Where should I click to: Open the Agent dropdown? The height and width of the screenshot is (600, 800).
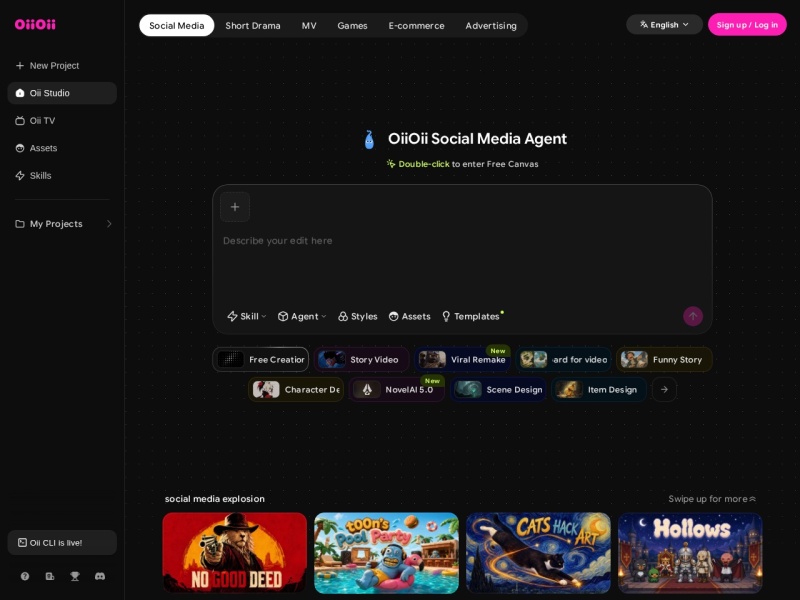(302, 316)
